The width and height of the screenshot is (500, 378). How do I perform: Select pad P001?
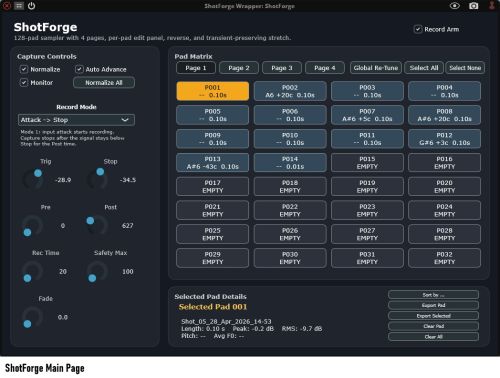pyautogui.click(x=212, y=91)
